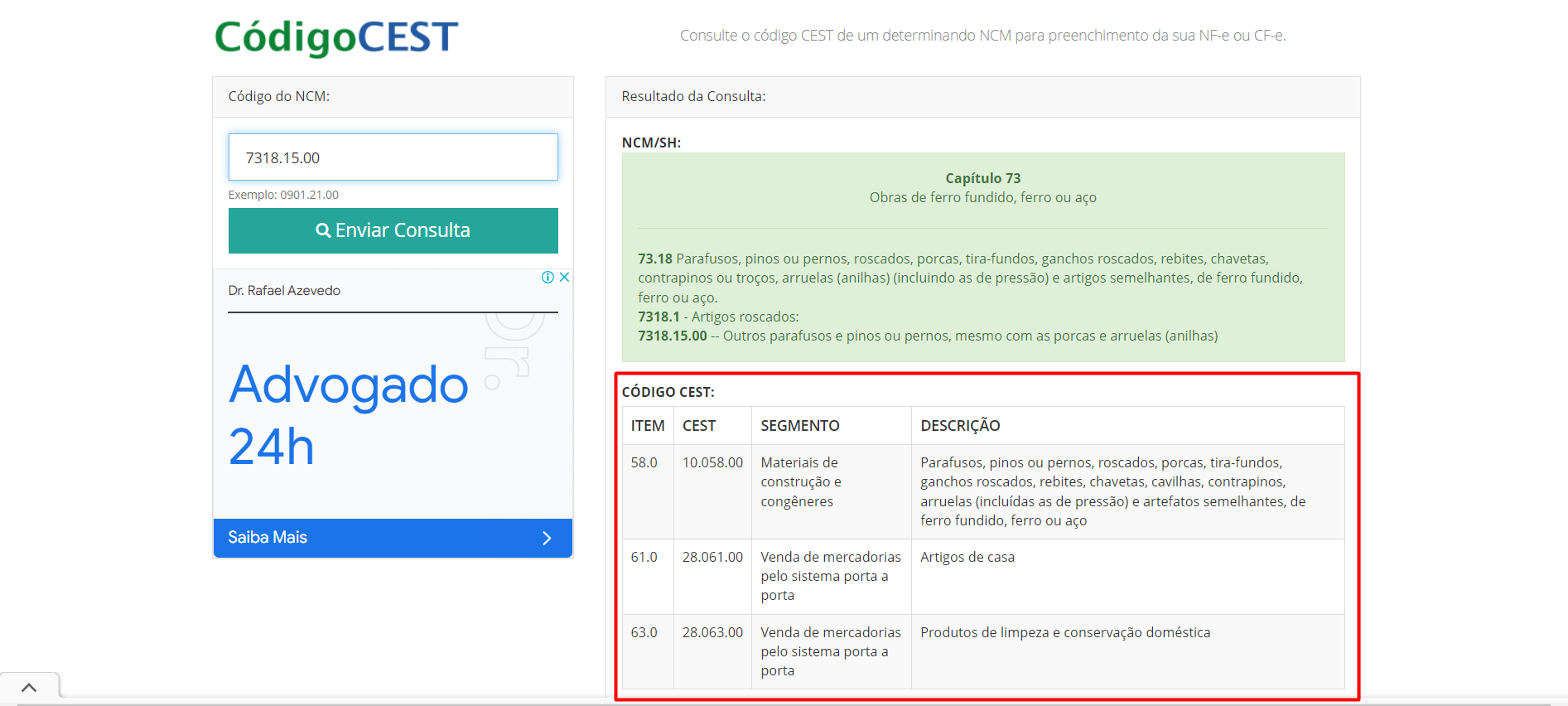The image size is (1568, 706).
Task: Click 'Materiais de construção e congêneres' segment
Action: [x=801, y=482]
